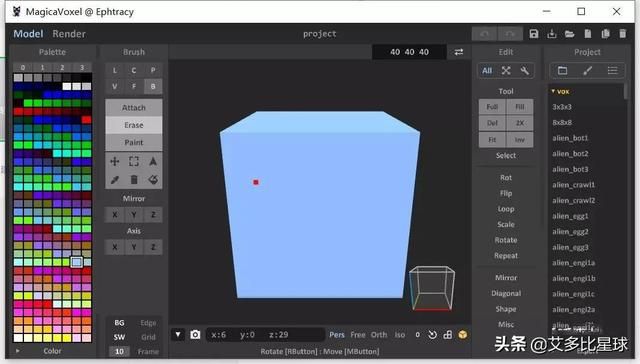Take a screenshot with camera icon
The height and width of the screenshot is (364, 640).
pyautogui.click(x=195, y=335)
